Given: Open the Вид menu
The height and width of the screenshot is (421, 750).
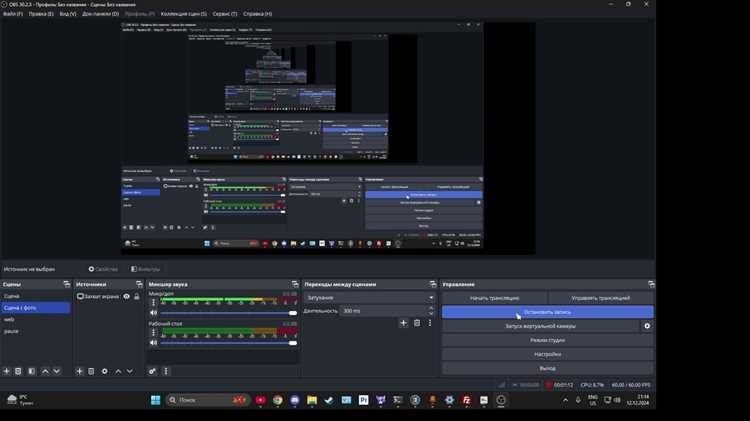Looking at the screenshot, I should click(x=67, y=14).
